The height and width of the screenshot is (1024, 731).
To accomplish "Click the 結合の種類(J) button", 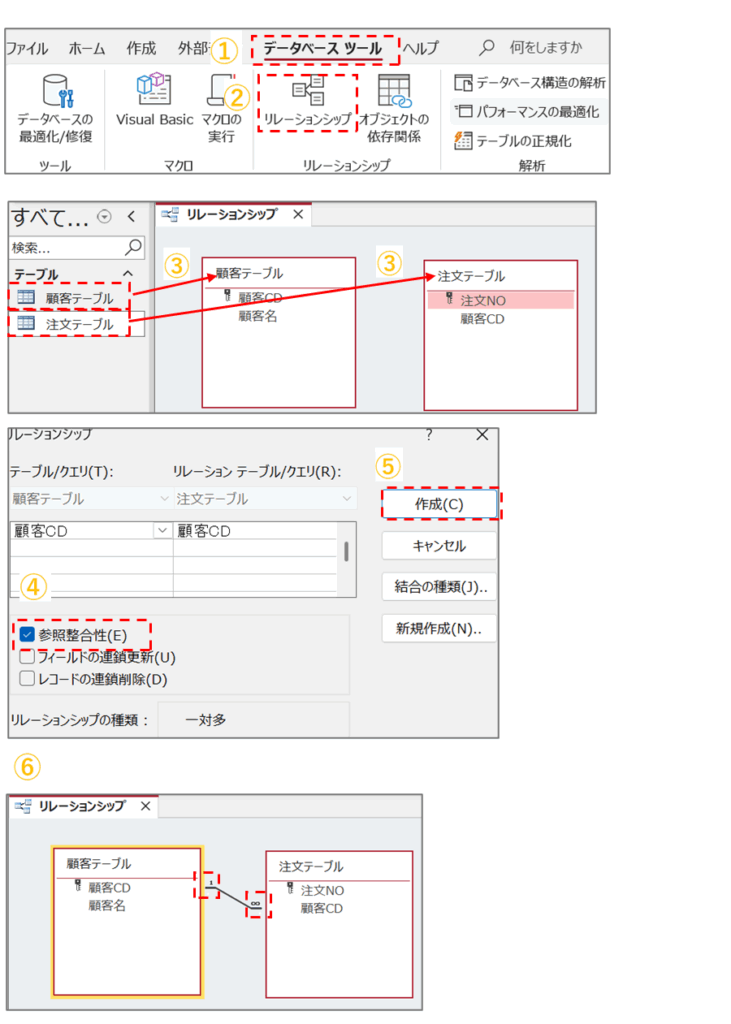I will coord(440,587).
